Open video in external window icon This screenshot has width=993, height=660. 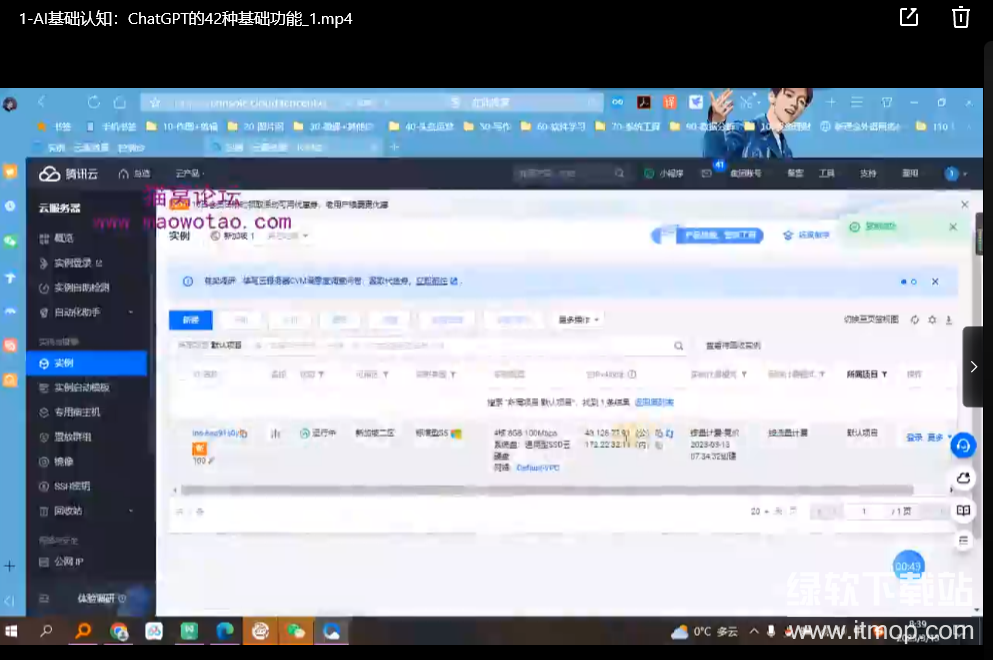(x=909, y=17)
